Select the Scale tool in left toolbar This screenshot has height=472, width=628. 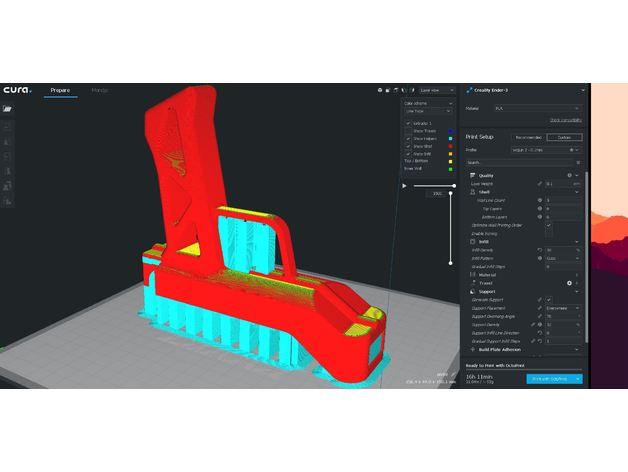8,142
